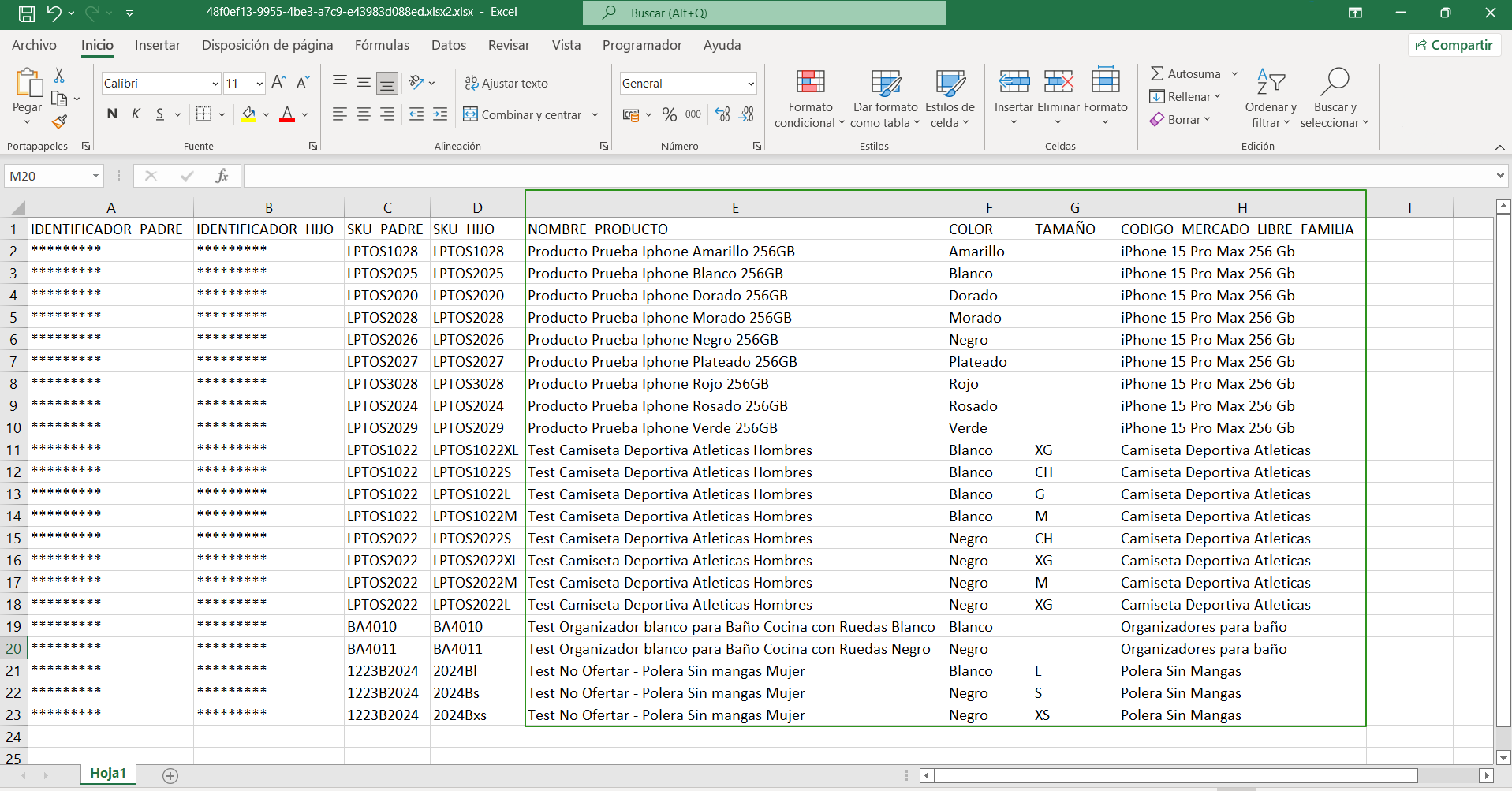Click the percent style icon
1512x791 pixels.
pyautogui.click(x=670, y=114)
